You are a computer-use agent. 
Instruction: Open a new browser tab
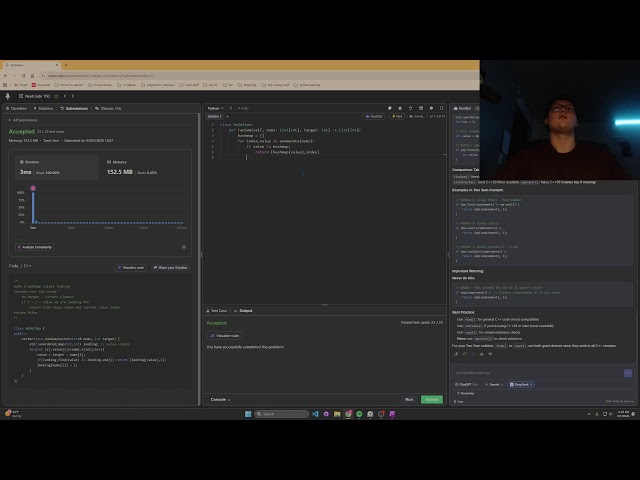click(x=66, y=65)
